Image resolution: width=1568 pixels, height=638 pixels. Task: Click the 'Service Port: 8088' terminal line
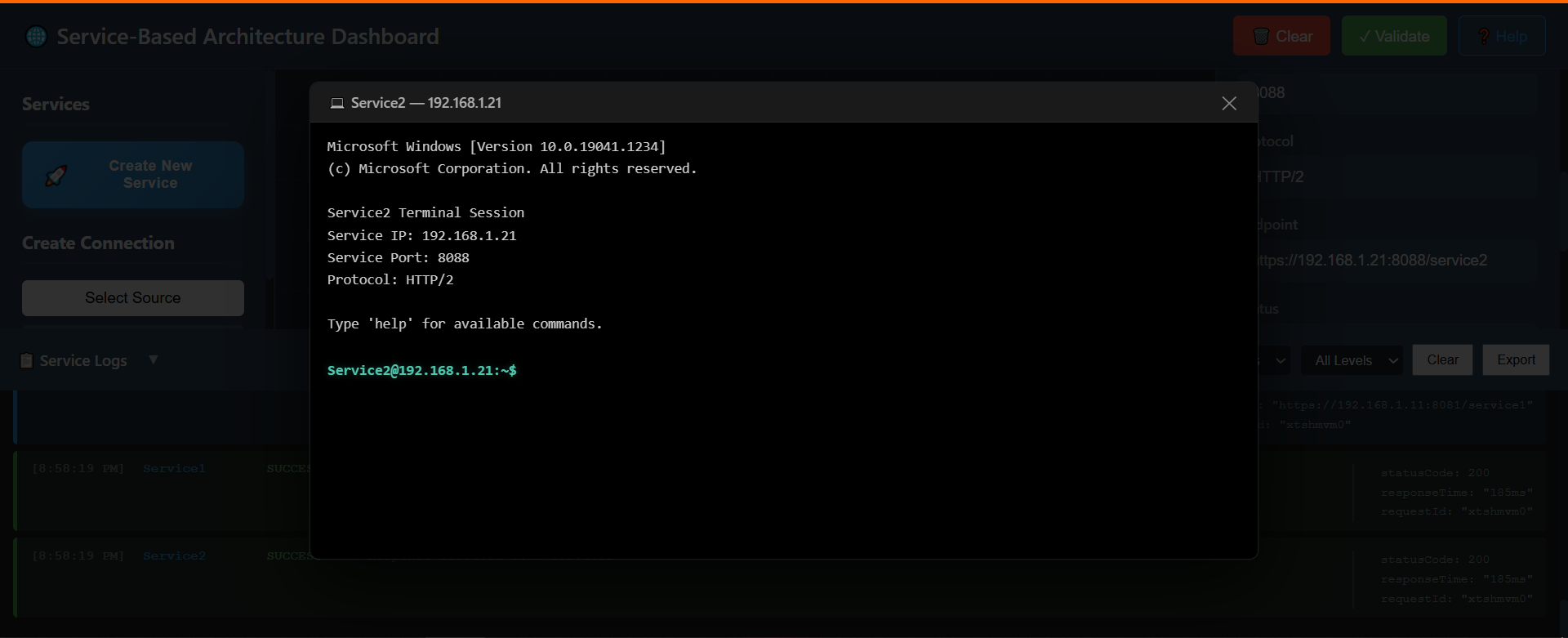pyautogui.click(x=398, y=257)
